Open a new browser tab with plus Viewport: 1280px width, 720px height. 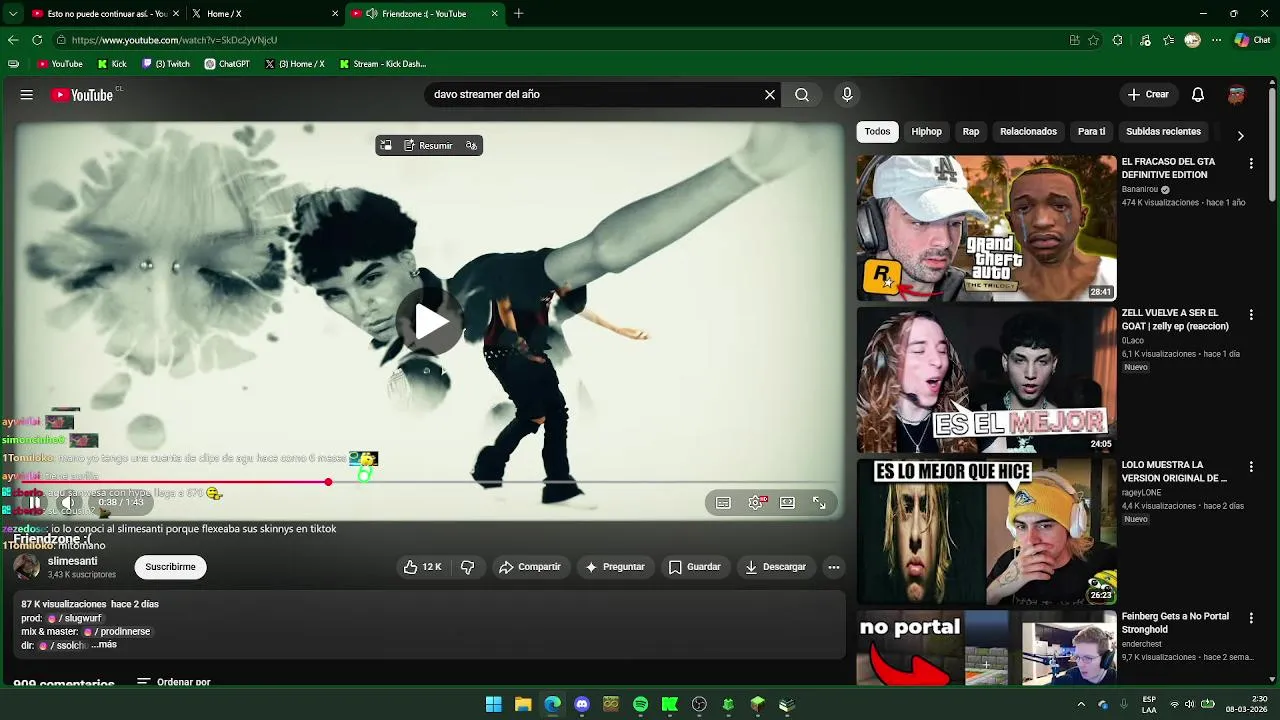point(518,14)
